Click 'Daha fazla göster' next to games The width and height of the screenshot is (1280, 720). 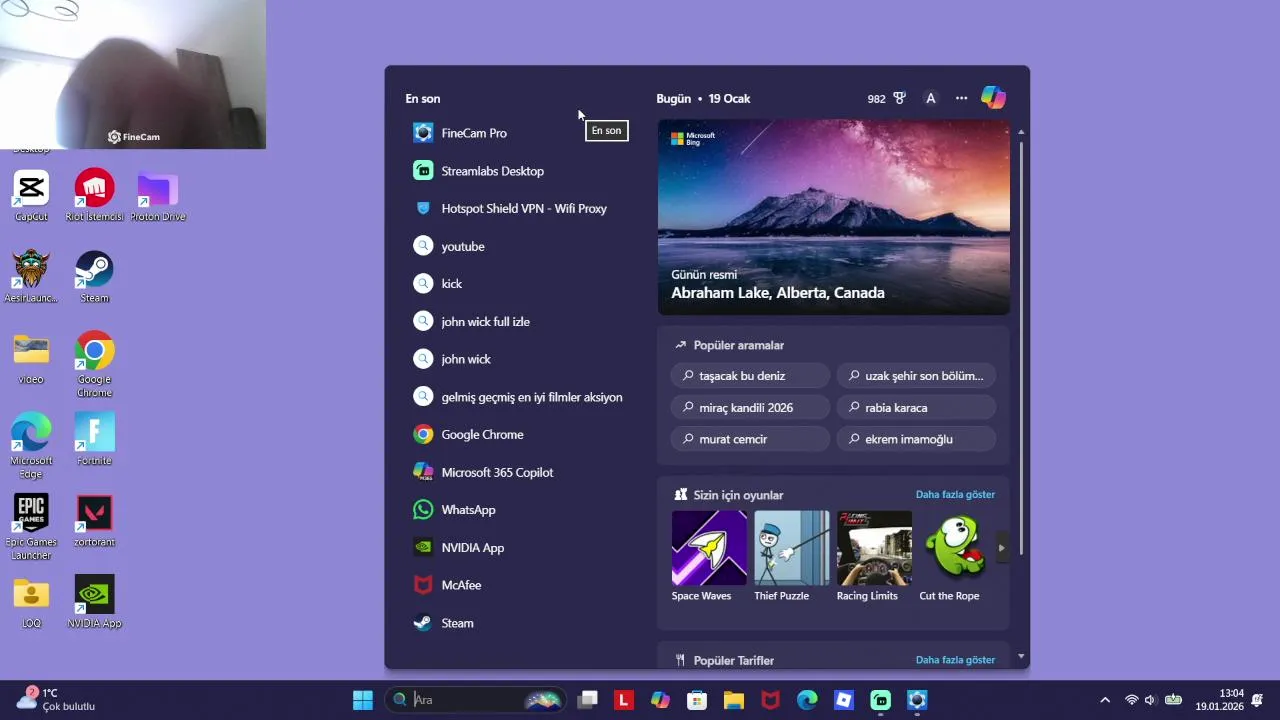point(955,495)
